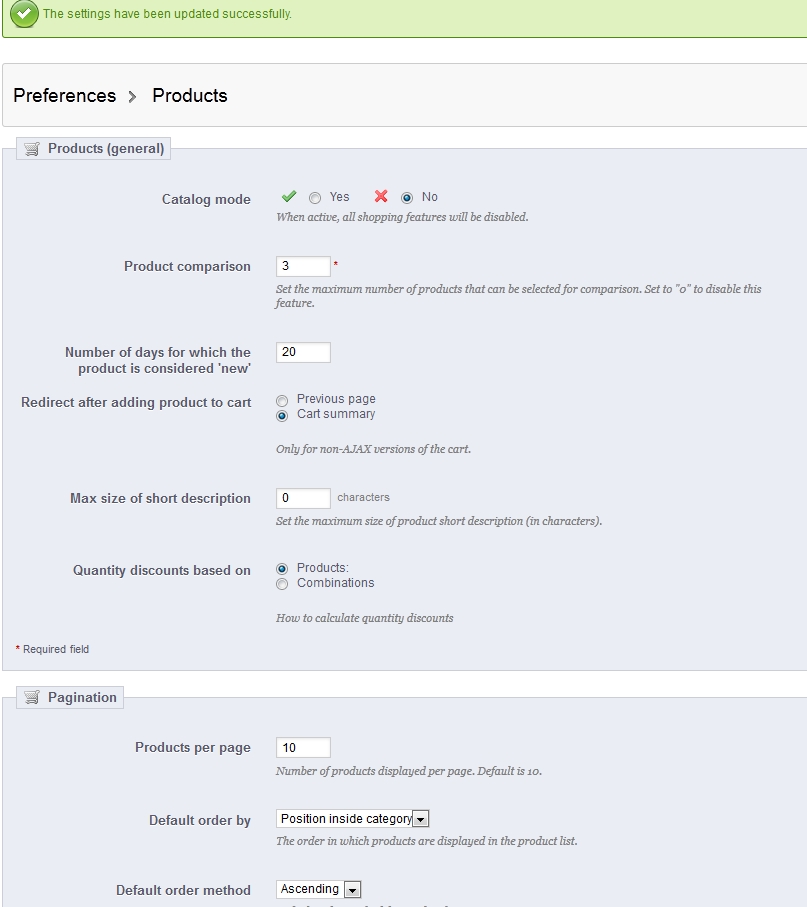Click the green success checkmark icon
Viewport: 807px width, 907px height.
click(24, 14)
